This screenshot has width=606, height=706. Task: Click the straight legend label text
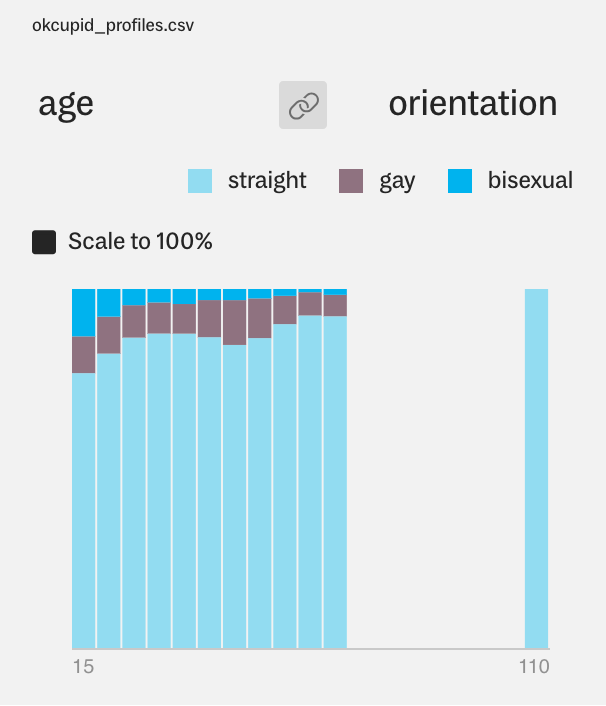click(x=267, y=181)
